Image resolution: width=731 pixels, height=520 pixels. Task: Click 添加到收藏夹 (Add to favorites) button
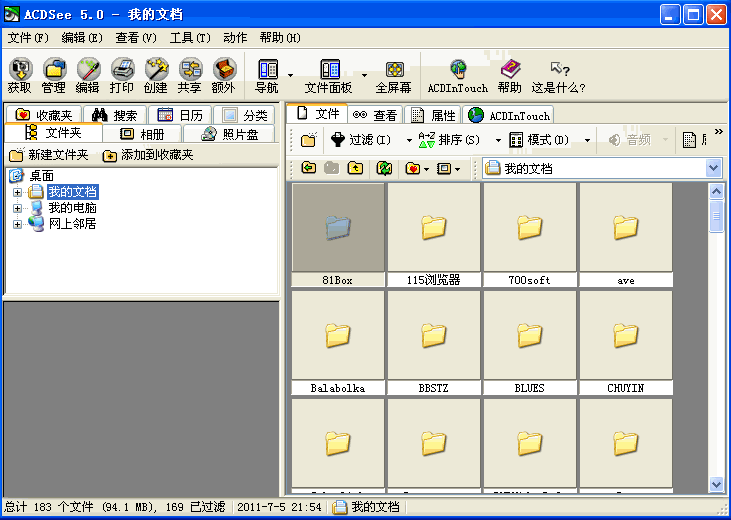[x=148, y=155]
